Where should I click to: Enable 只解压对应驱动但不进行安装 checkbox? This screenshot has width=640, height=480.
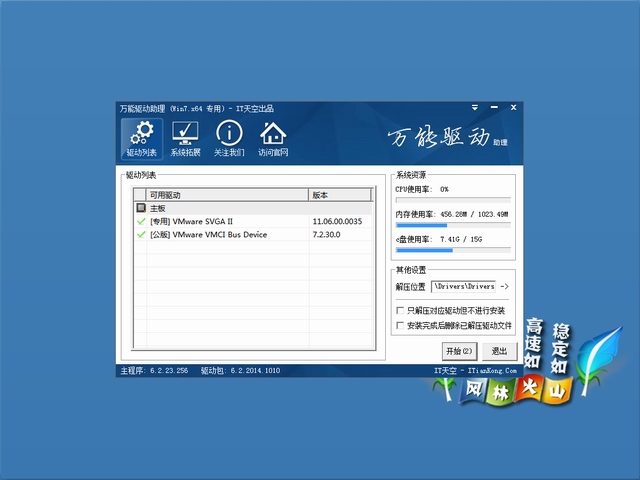coord(400,311)
